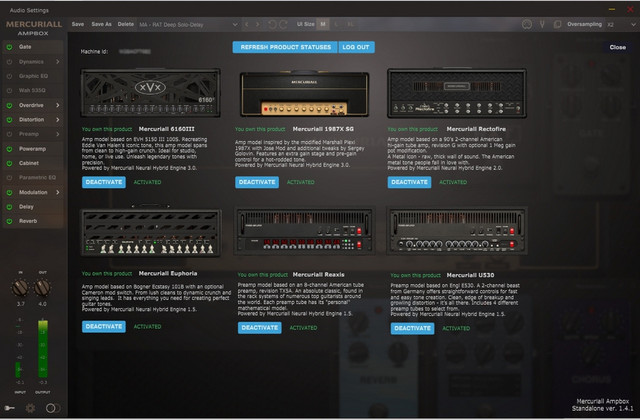Expand the Overdrive submenu arrow
Image resolution: width=640 pixels, height=420 pixels.
58,105
